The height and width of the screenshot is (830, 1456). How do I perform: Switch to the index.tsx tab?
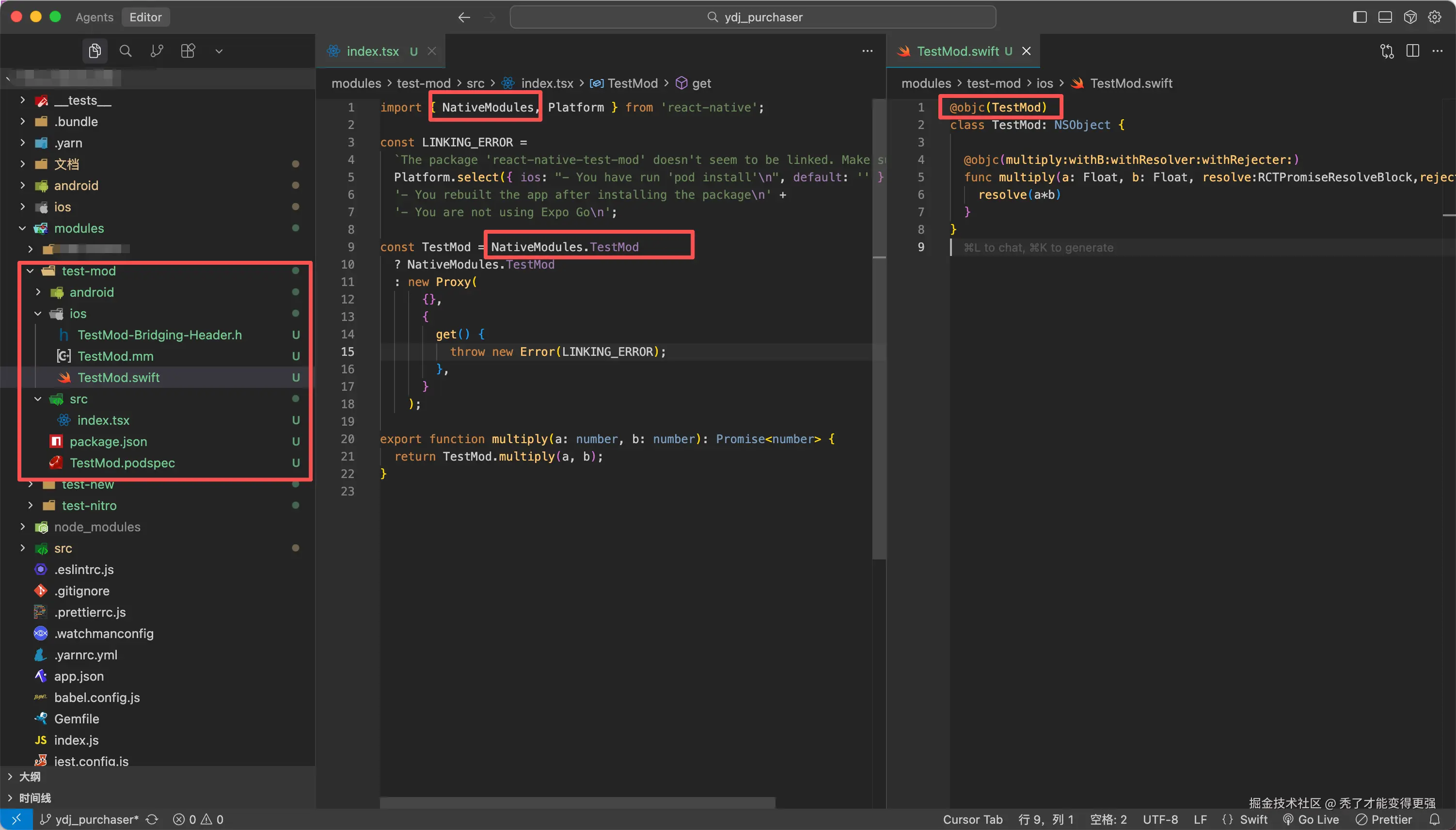[x=372, y=51]
